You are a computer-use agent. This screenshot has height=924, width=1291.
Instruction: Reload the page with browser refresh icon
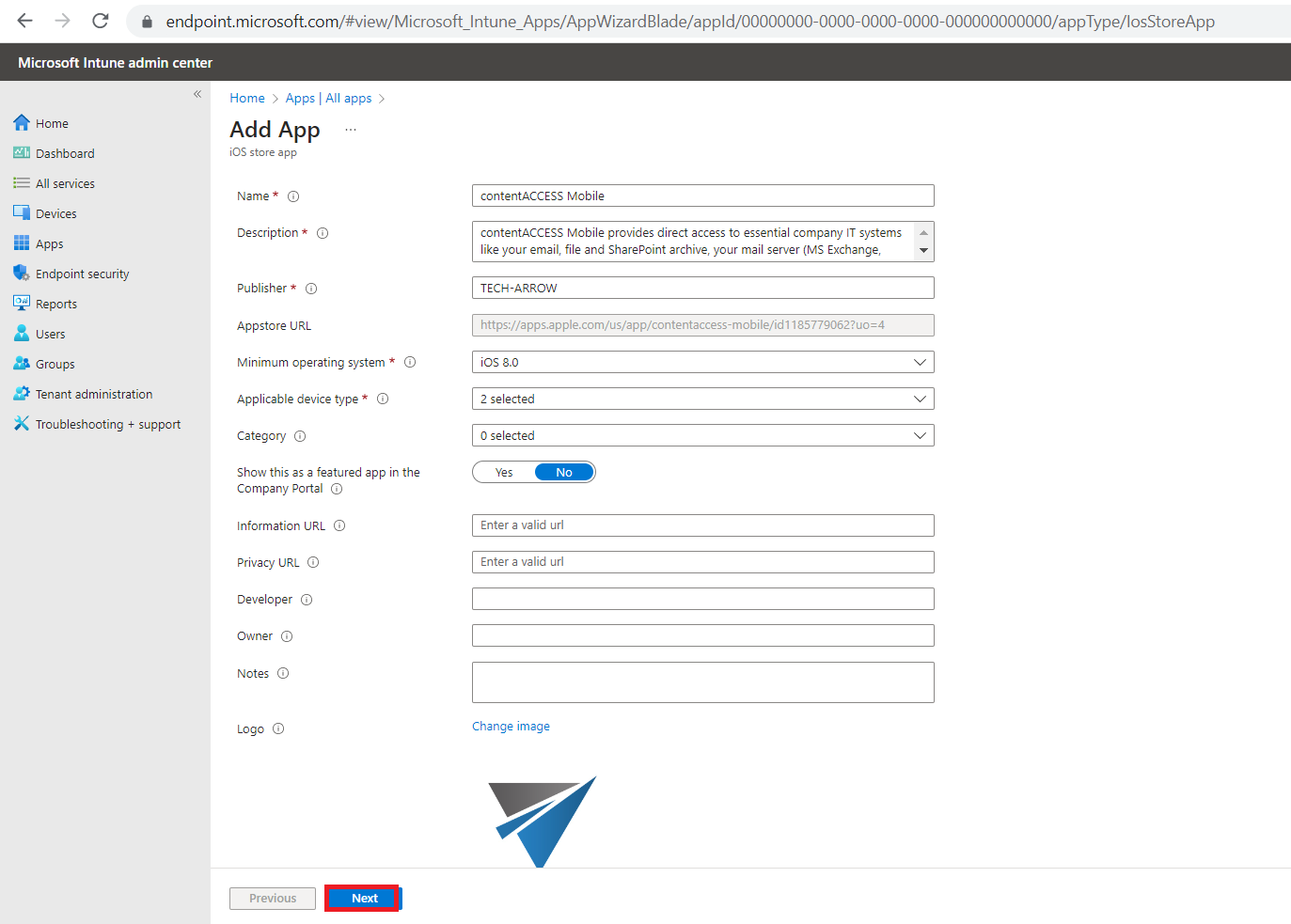[101, 21]
